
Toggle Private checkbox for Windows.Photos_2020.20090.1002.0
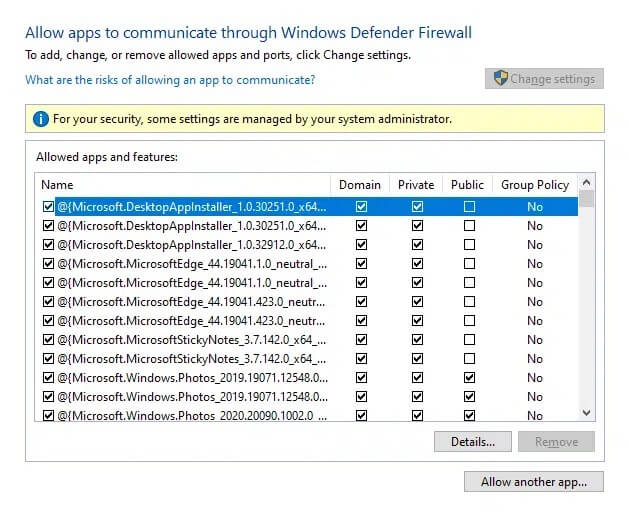(417, 415)
